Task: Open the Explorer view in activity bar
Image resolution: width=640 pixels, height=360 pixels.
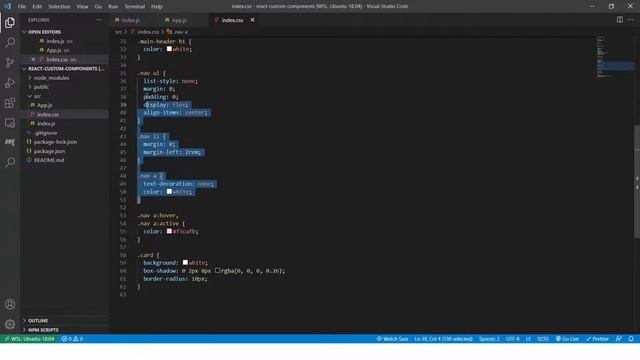Action: [x=10, y=22]
